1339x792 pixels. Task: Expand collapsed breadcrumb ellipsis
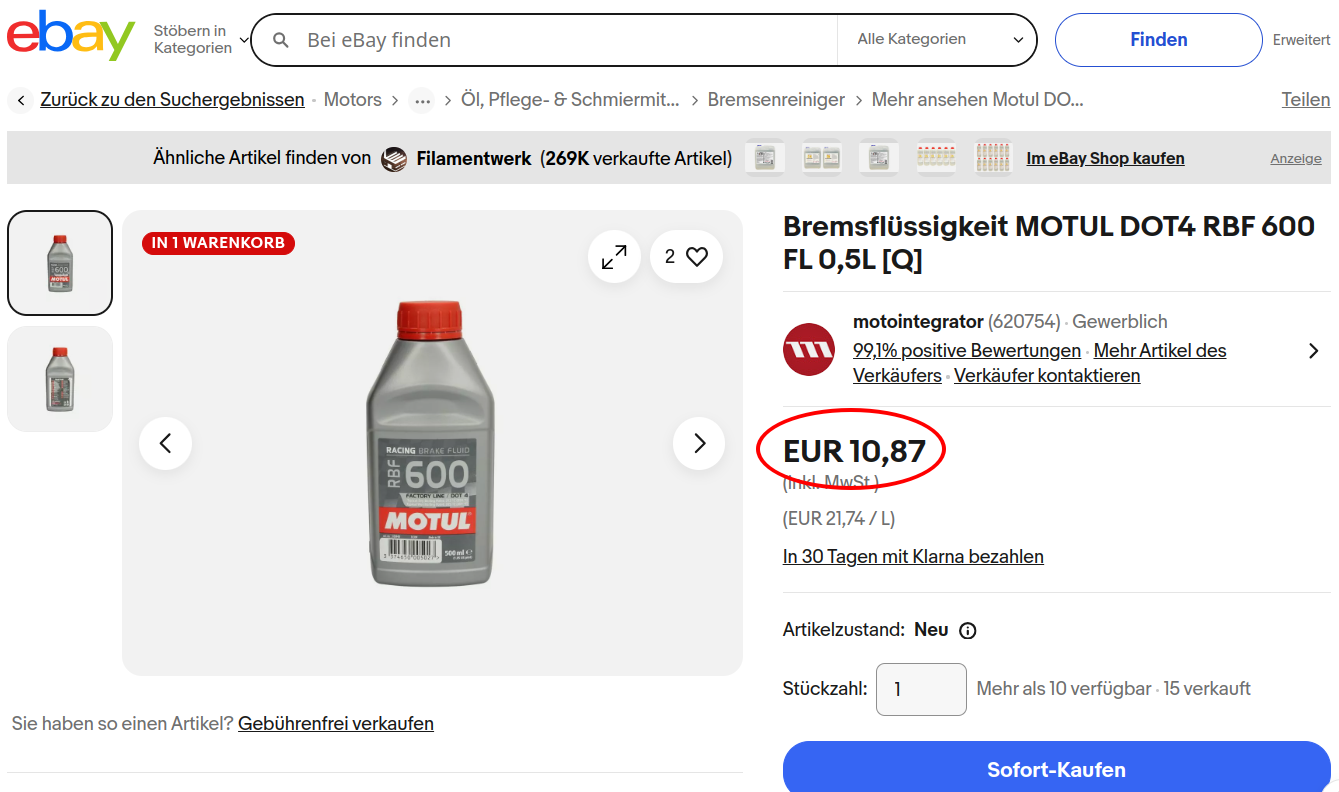click(x=422, y=100)
